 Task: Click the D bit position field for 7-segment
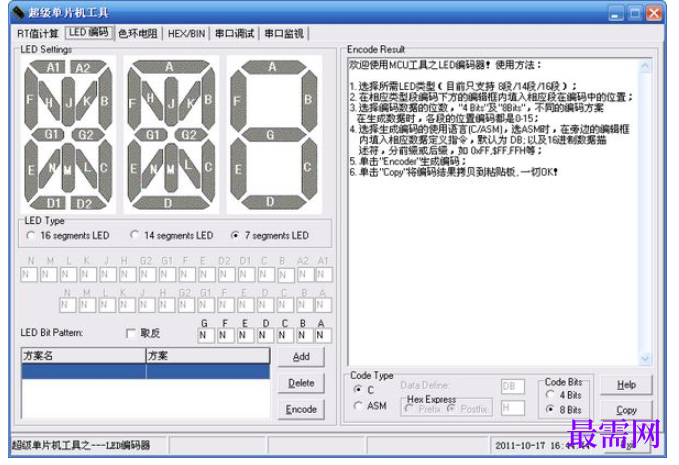(265, 335)
